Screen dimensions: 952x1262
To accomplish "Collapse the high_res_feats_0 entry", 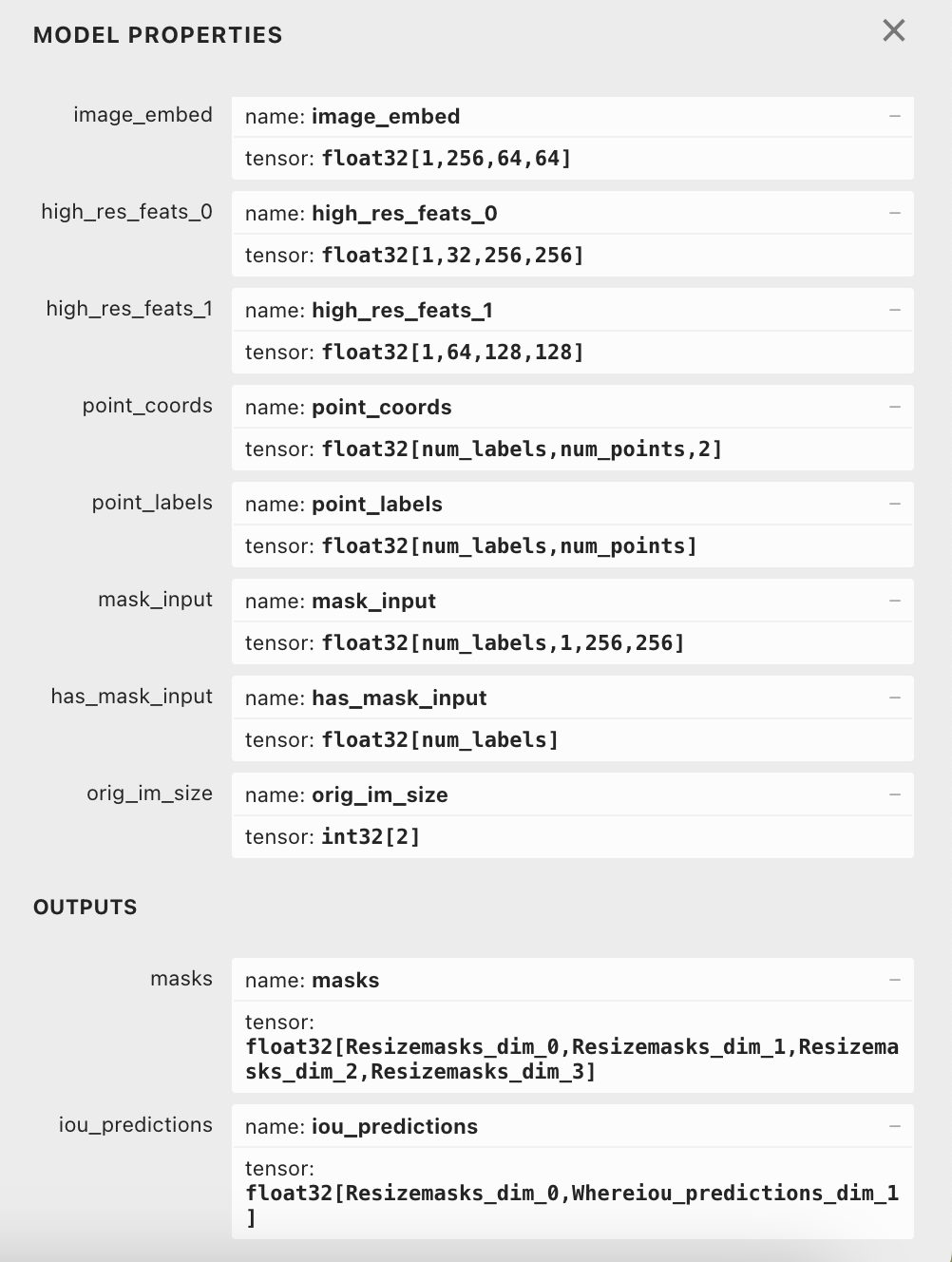I will click(894, 213).
